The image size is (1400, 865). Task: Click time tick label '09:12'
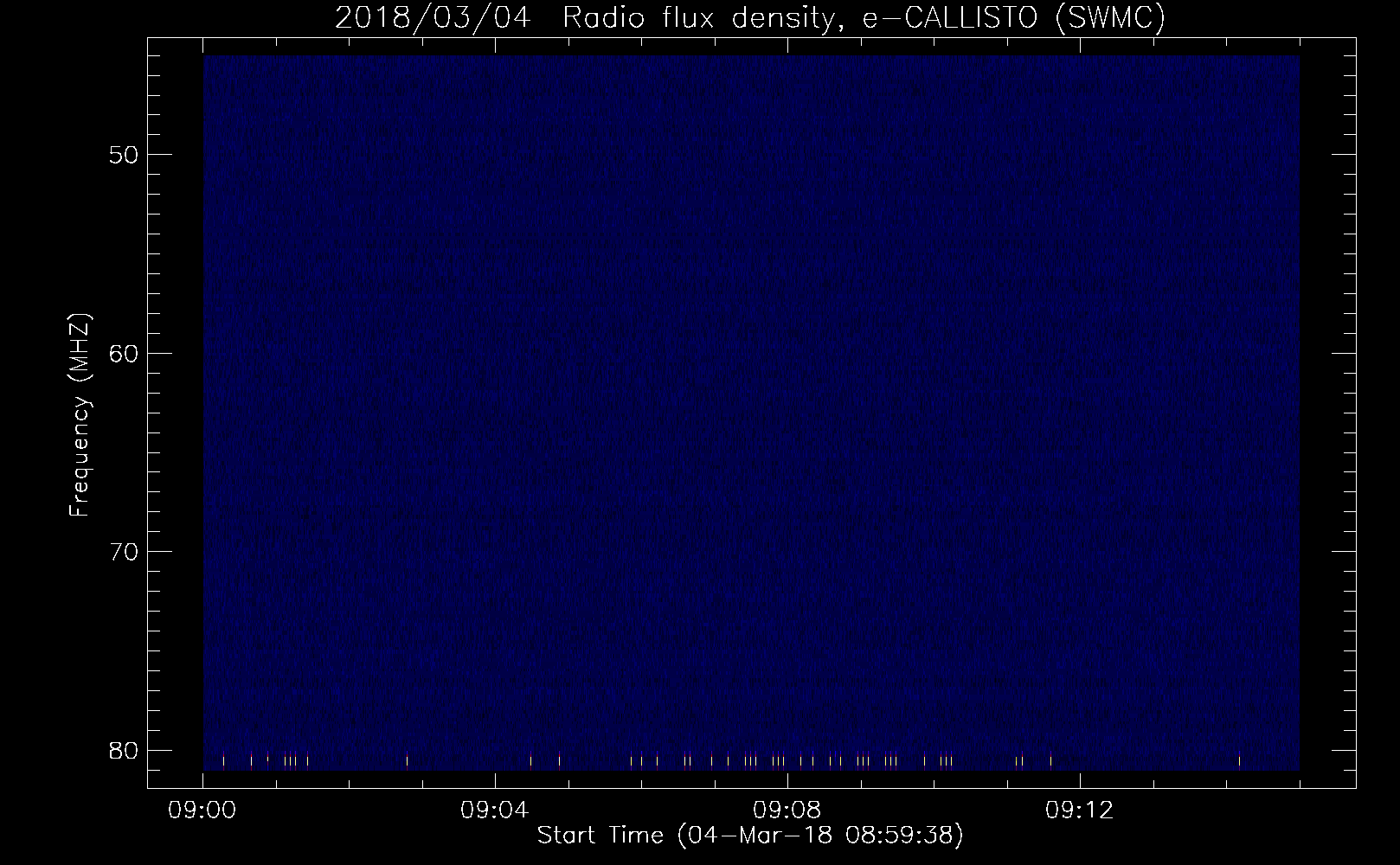(1080, 811)
